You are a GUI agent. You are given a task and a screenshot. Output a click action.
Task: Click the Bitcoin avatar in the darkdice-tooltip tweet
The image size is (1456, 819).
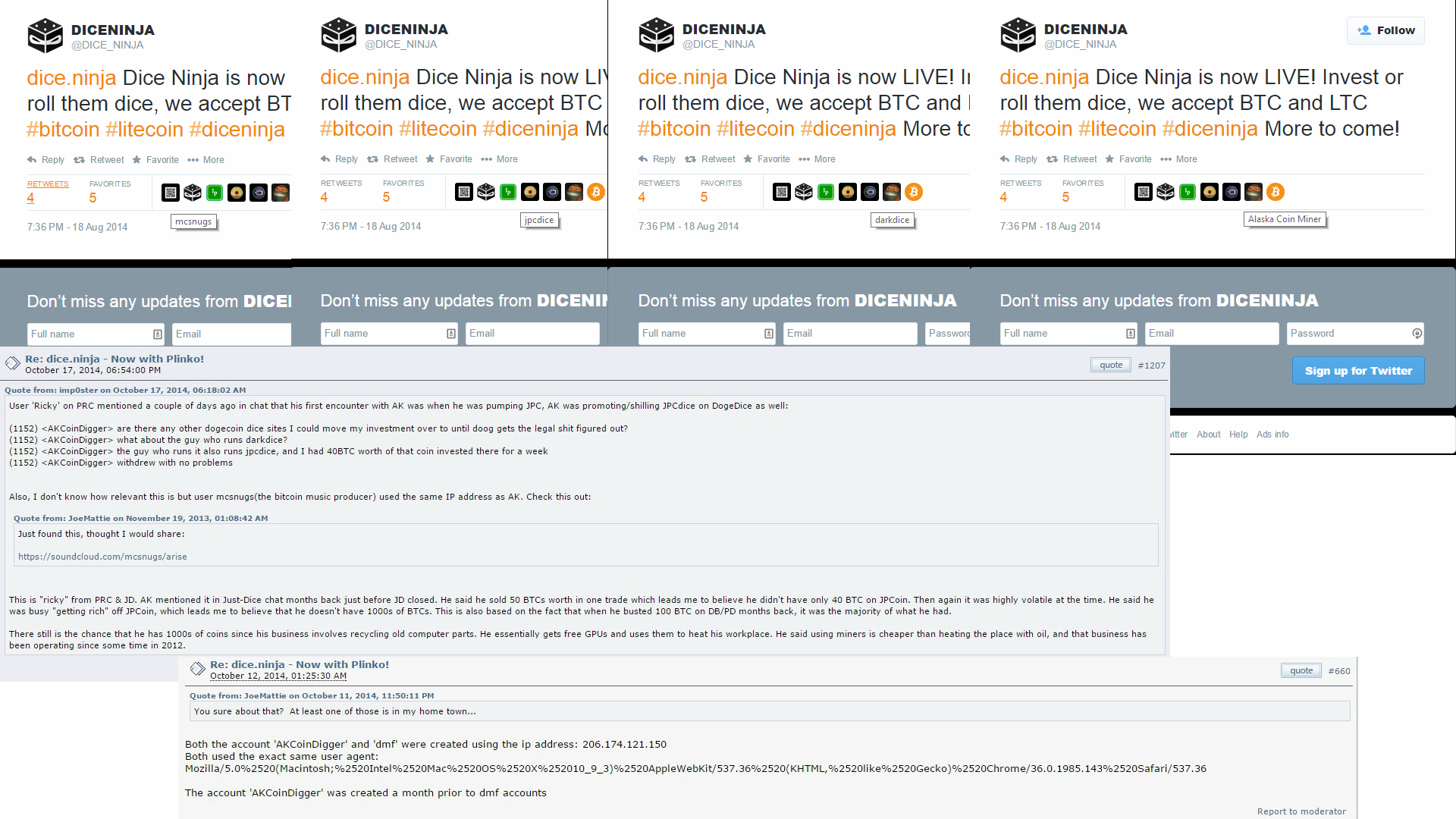tap(914, 192)
